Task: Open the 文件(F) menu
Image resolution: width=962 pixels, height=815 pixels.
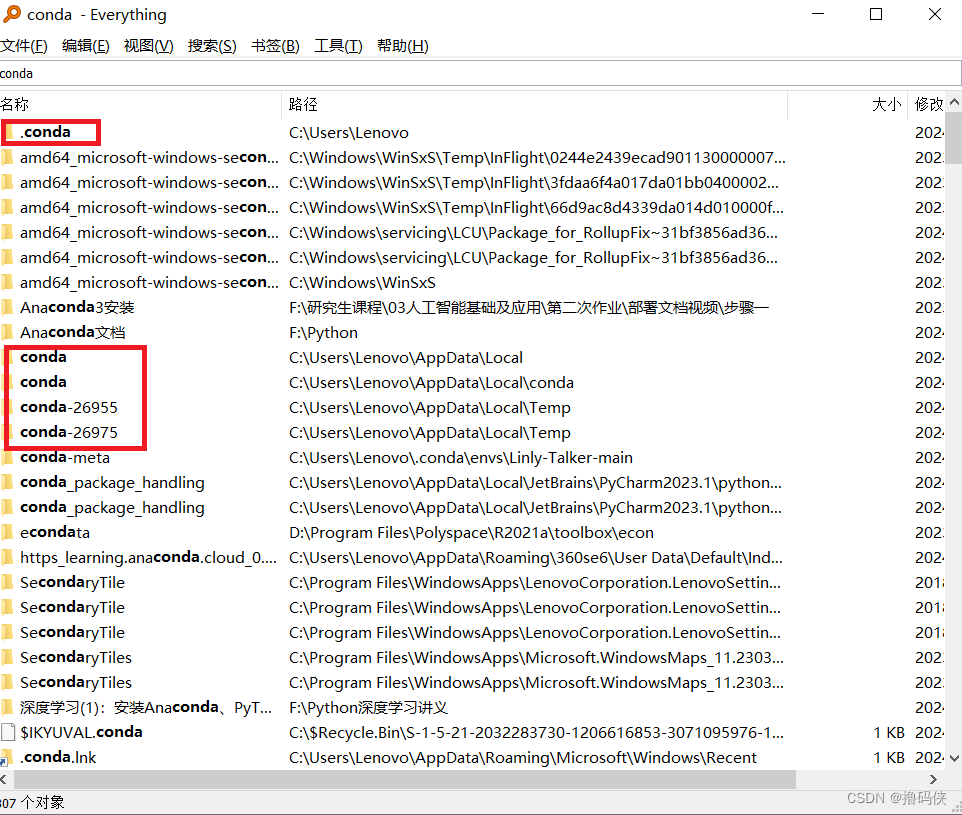Action: click(x=24, y=46)
